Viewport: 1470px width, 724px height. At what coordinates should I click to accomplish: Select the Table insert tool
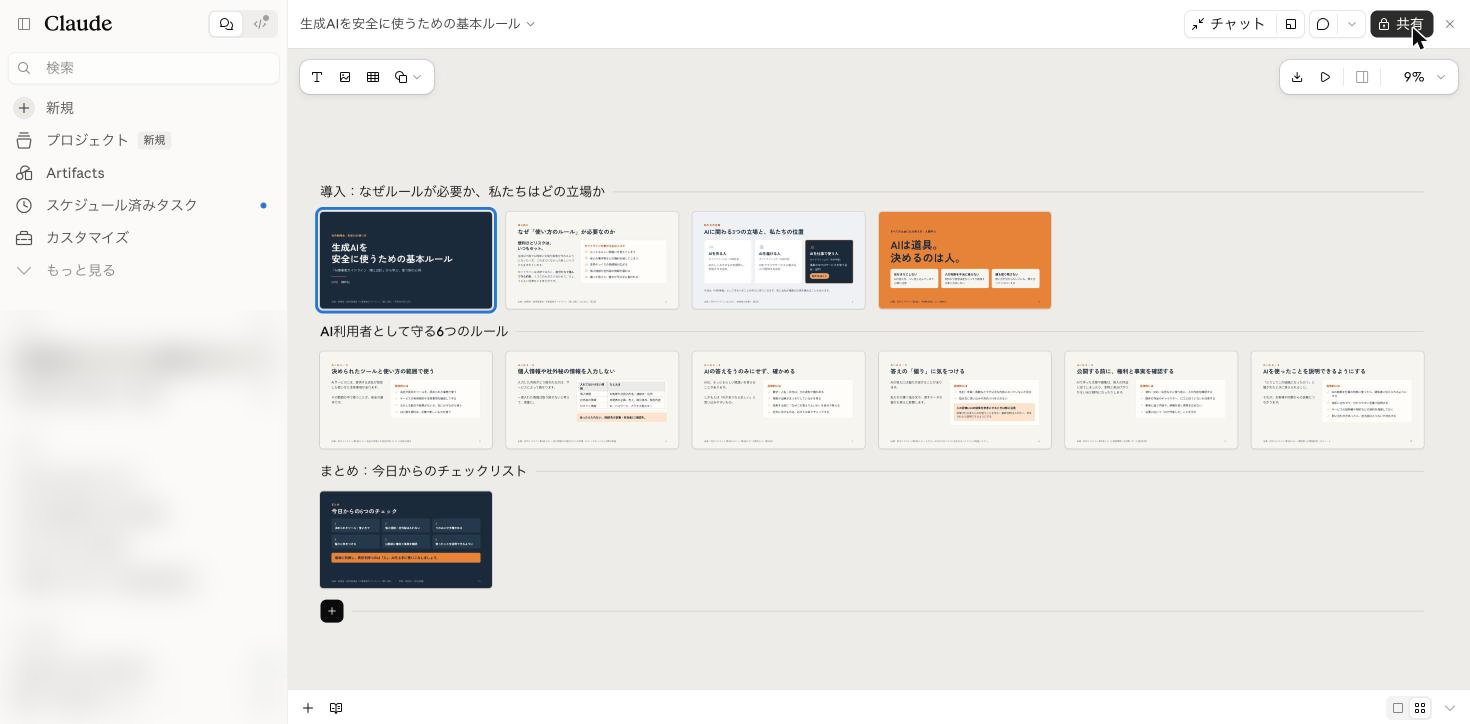(373, 77)
